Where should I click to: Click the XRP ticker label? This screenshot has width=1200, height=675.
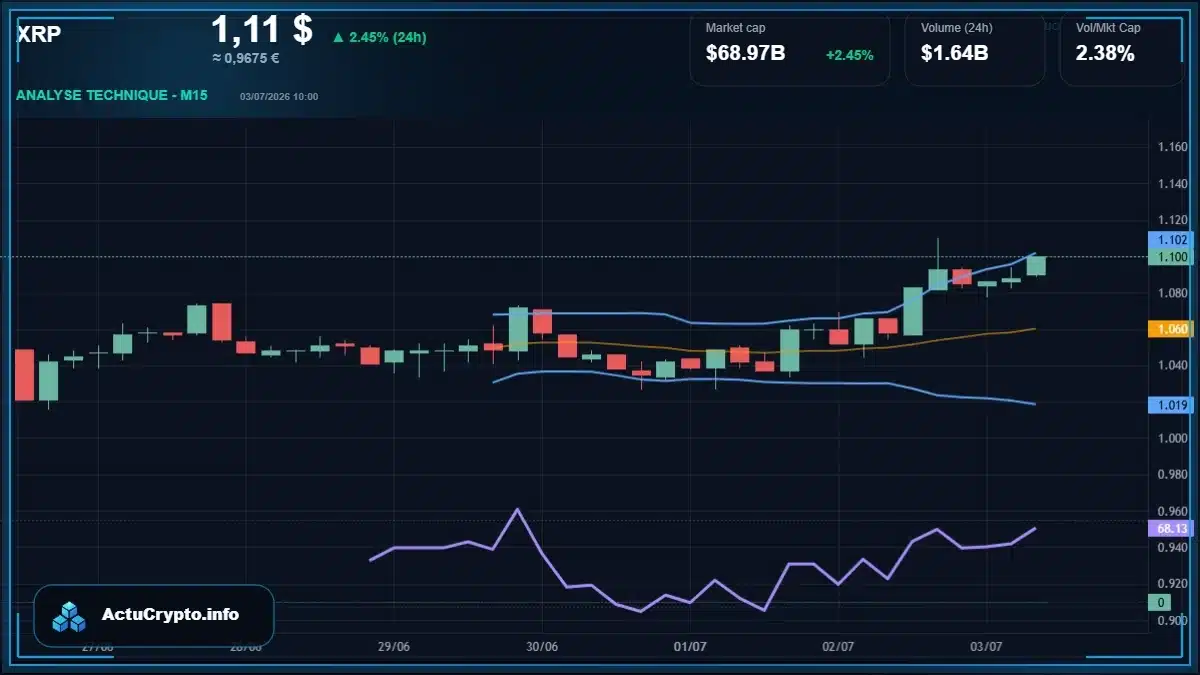pos(39,34)
